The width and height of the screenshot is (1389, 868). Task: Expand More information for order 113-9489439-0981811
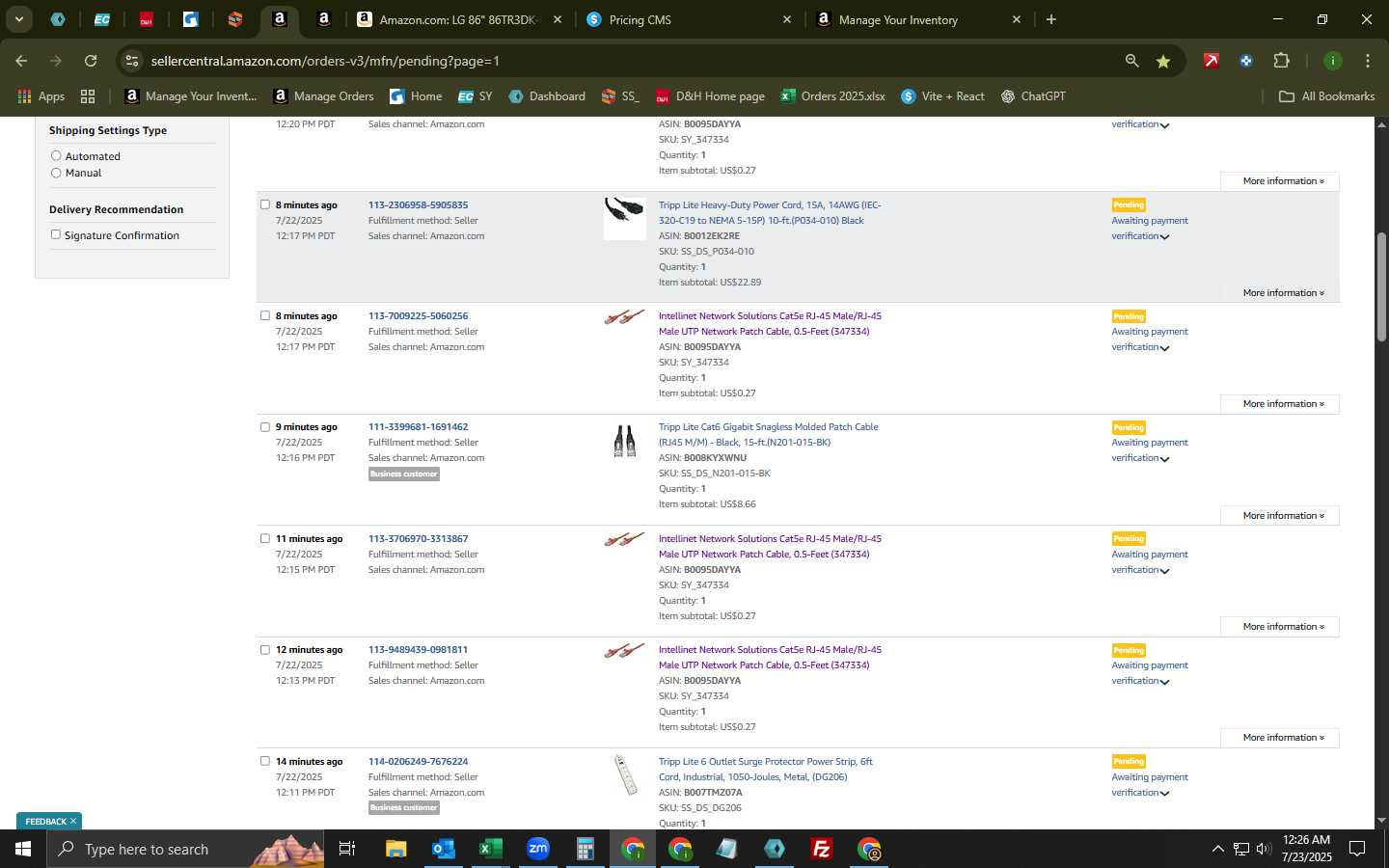pyautogui.click(x=1280, y=738)
